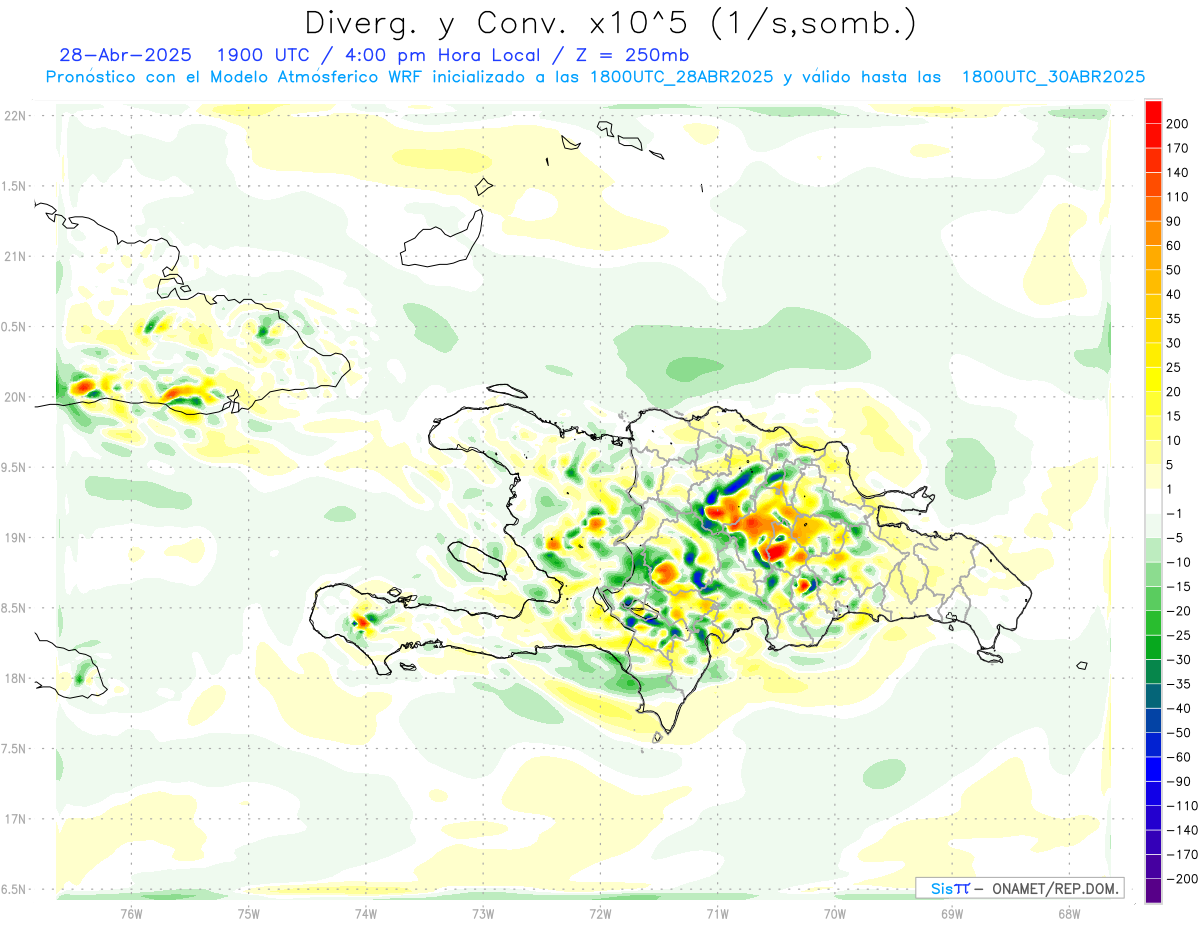The height and width of the screenshot is (927, 1200).
Task: Click the '140' positive color scale label
Action: [1178, 173]
